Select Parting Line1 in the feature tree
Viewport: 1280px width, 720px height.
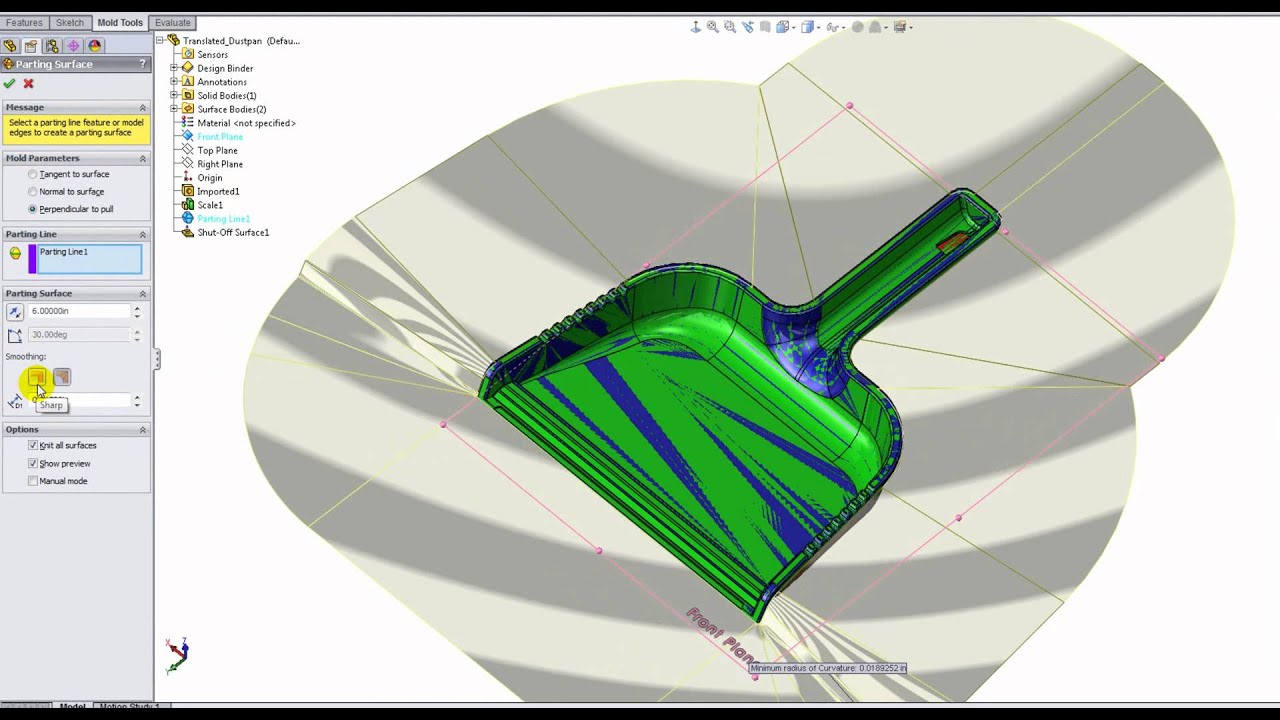(x=224, y=219)
